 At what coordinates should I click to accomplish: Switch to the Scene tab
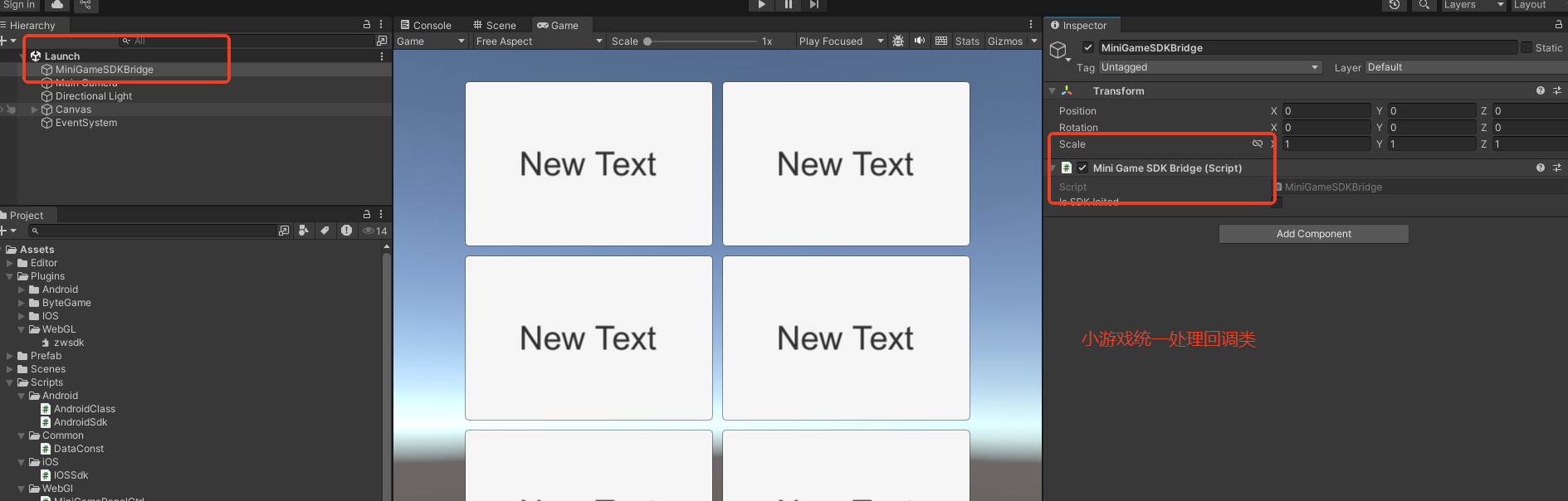pos(495,25)
